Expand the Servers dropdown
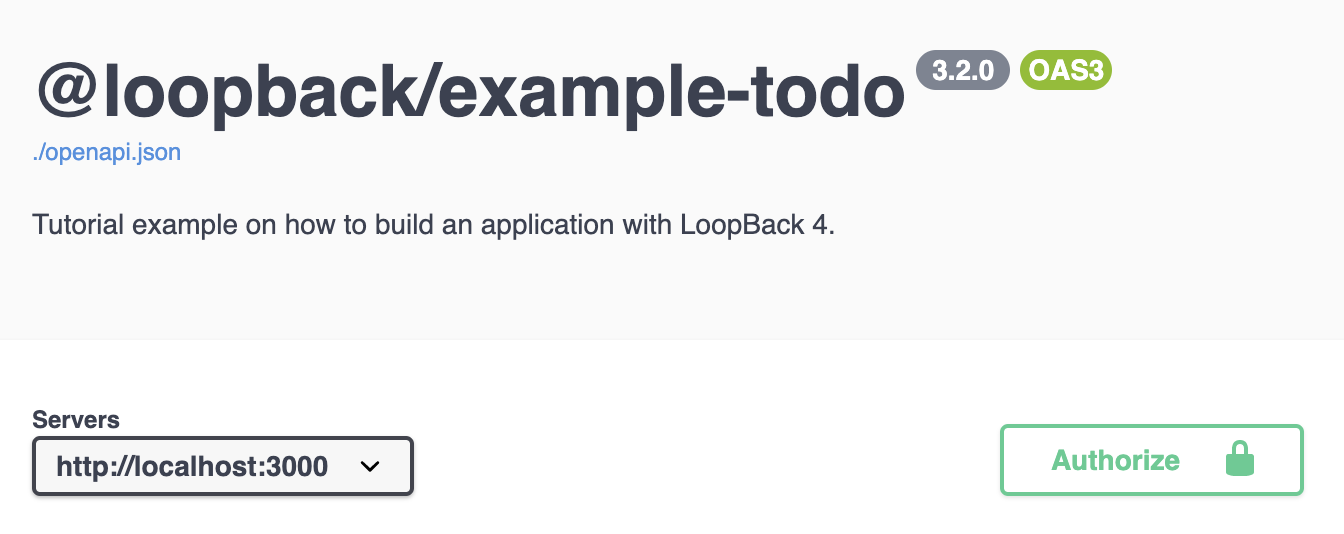The height and width of the screenshot is (534, 1344). 222,466
